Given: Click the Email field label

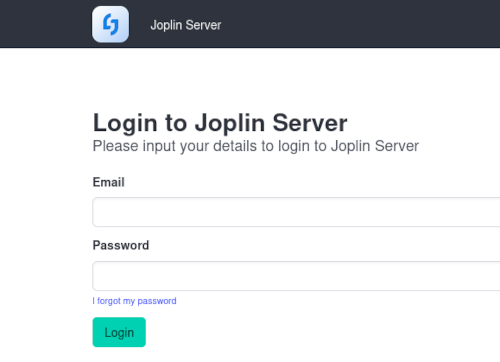Looking at the screenshot, I should click(x=109, y=182).
